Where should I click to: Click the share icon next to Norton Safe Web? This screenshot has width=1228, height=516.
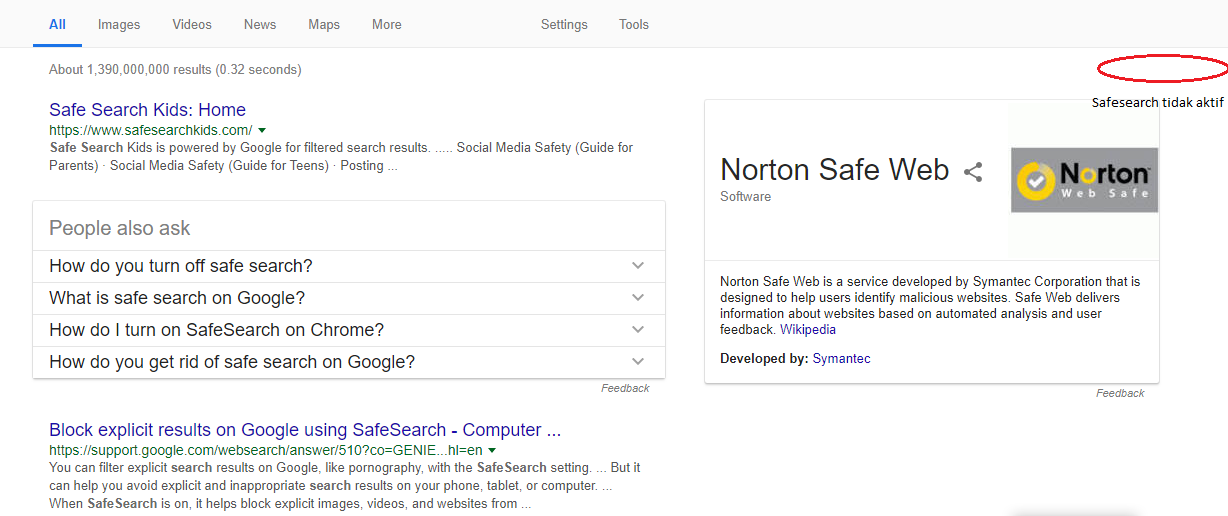click(973, 172)
